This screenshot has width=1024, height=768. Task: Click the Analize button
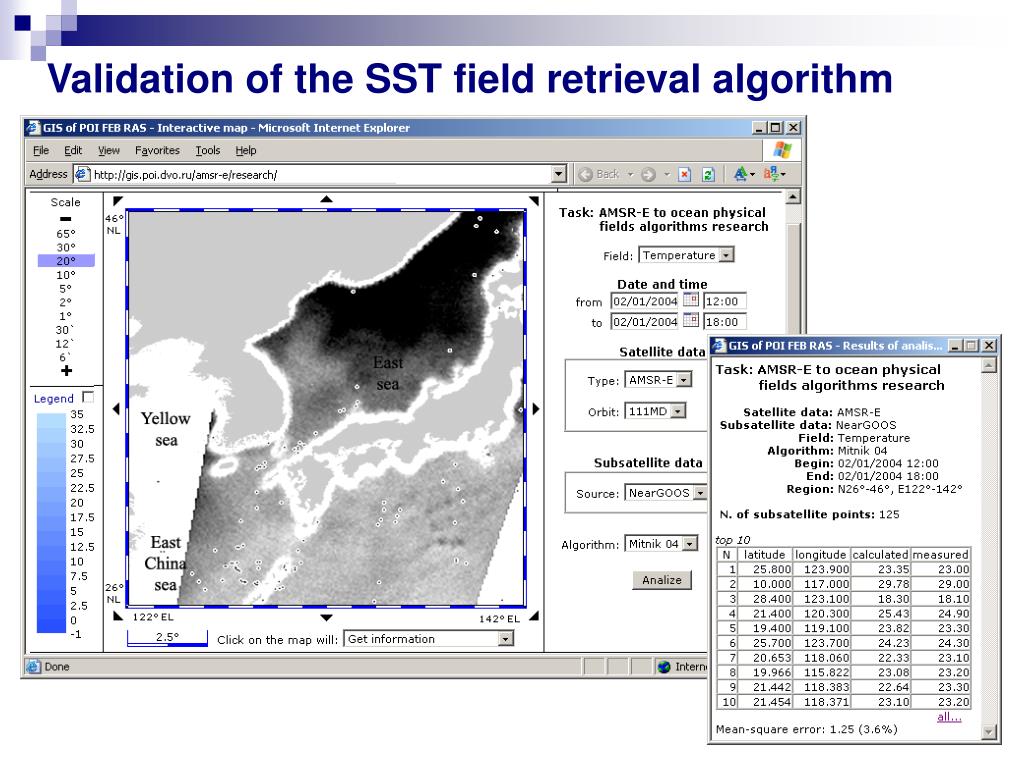tap(662, 580)
